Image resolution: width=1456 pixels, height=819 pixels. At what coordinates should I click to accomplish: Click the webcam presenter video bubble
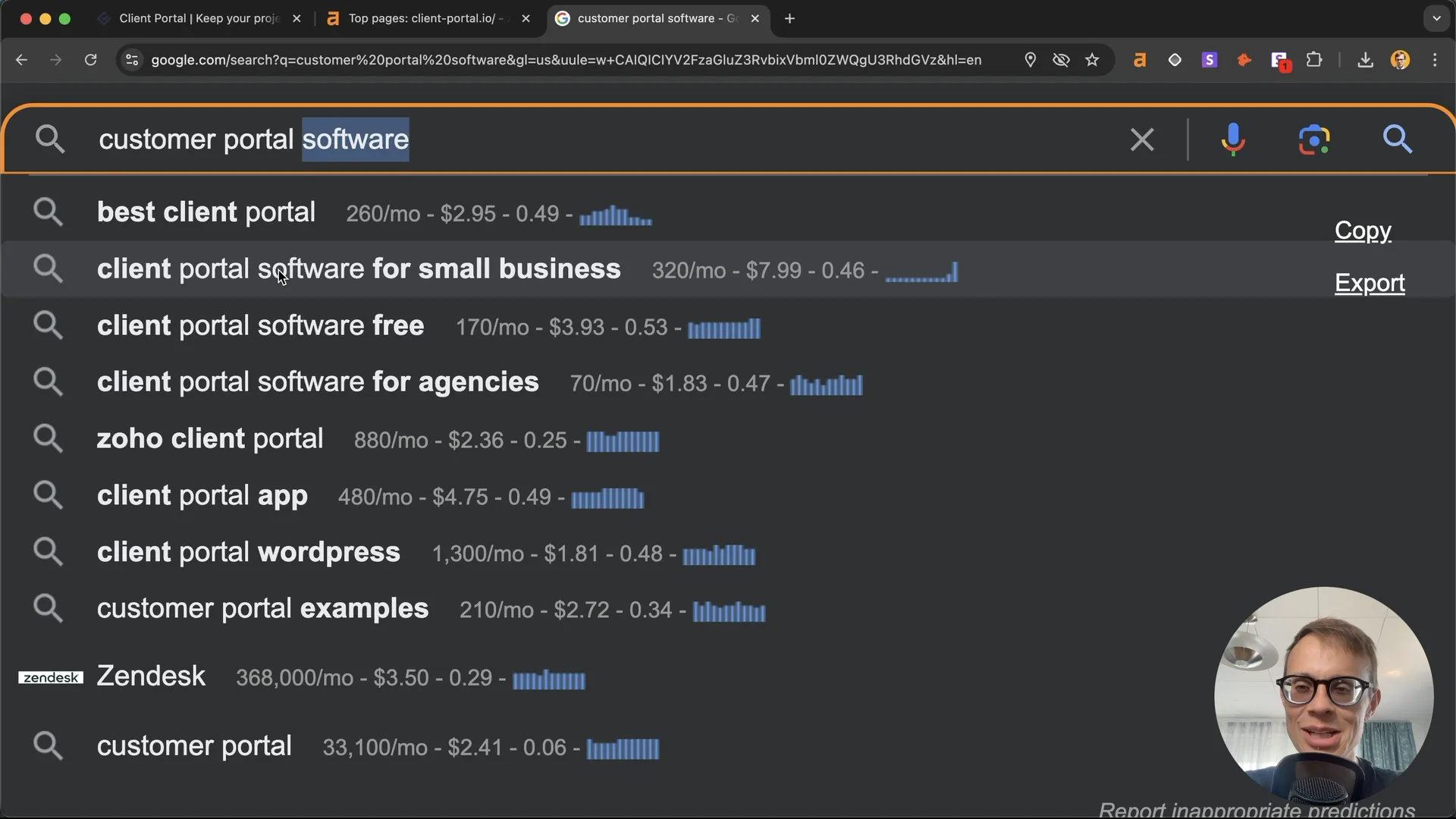pos(1323,696)
